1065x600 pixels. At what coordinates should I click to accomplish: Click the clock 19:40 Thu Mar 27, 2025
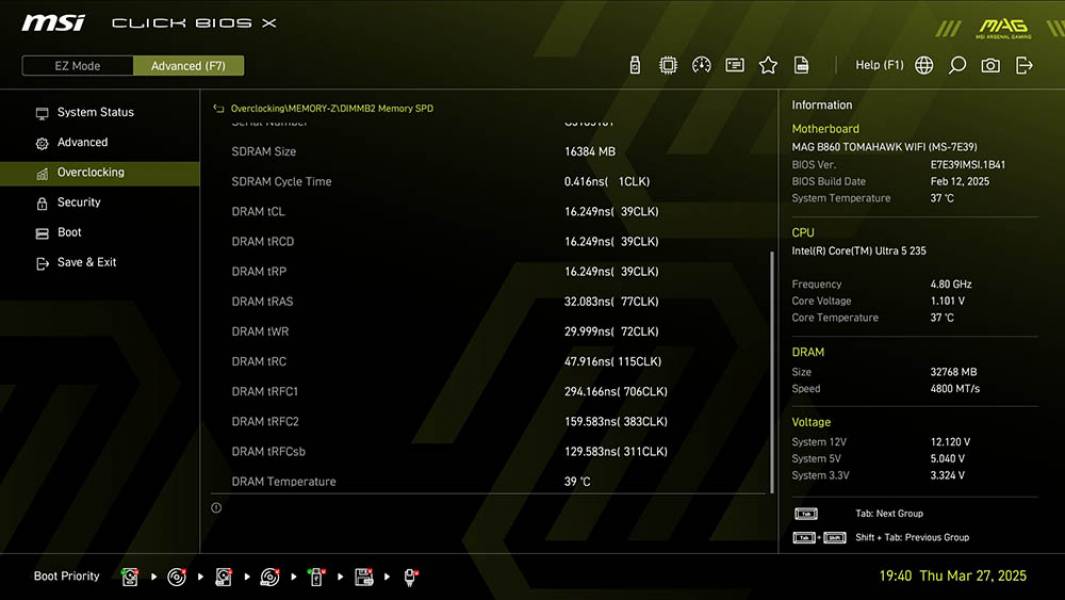click(953, 576)
